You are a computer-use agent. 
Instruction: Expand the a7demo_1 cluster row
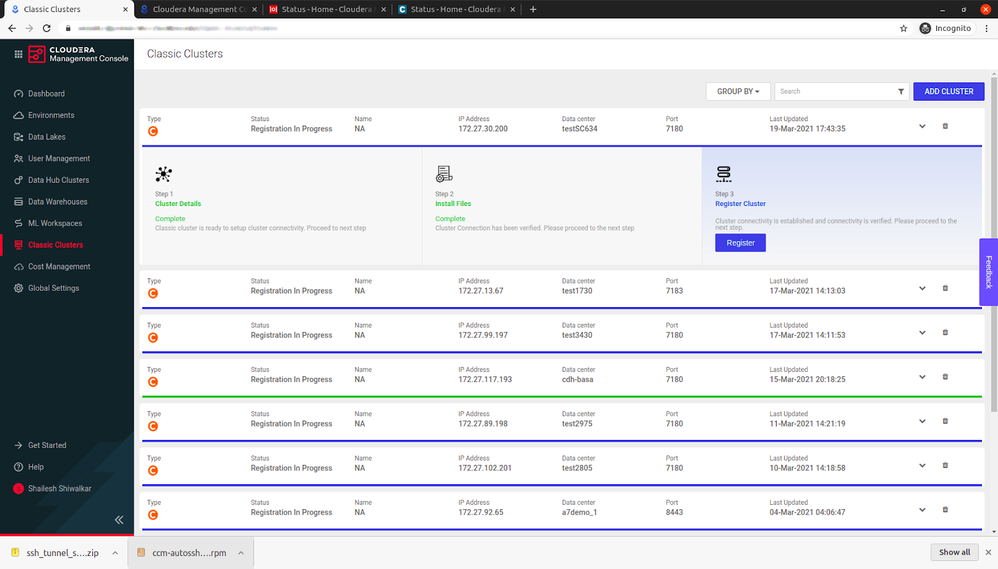[922, 509]
